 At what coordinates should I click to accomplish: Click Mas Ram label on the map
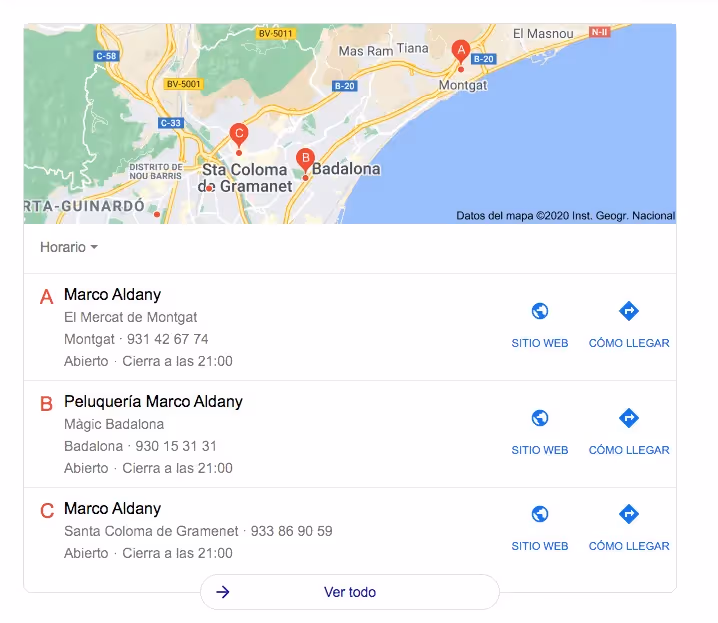(x=366, y=51)
